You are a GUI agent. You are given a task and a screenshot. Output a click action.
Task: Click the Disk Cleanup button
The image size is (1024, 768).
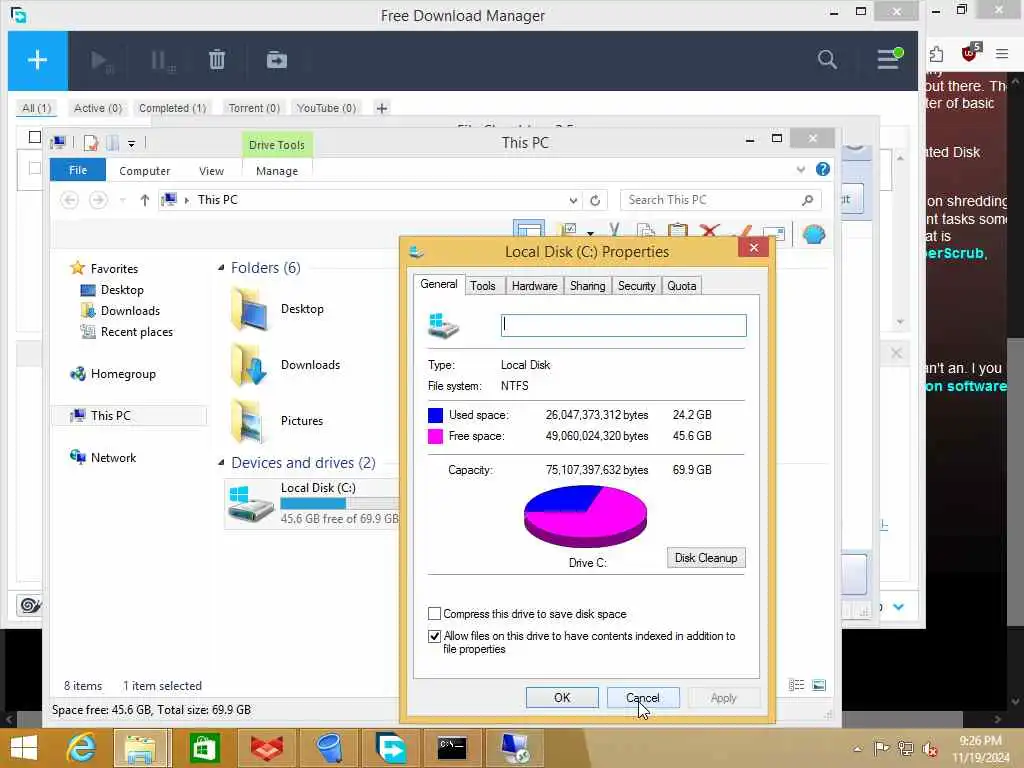pyautogui.click(x=706, y=557)
